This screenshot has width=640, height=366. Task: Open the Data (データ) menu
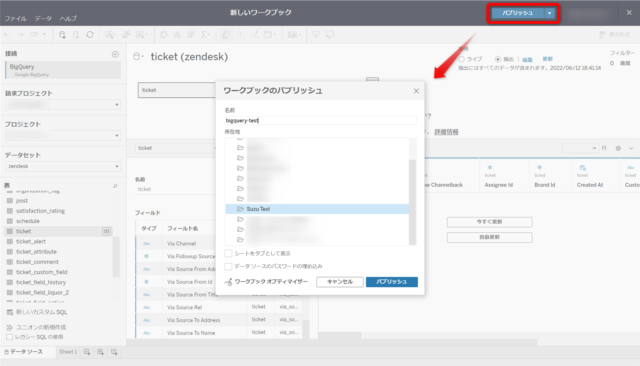point(43,18)
